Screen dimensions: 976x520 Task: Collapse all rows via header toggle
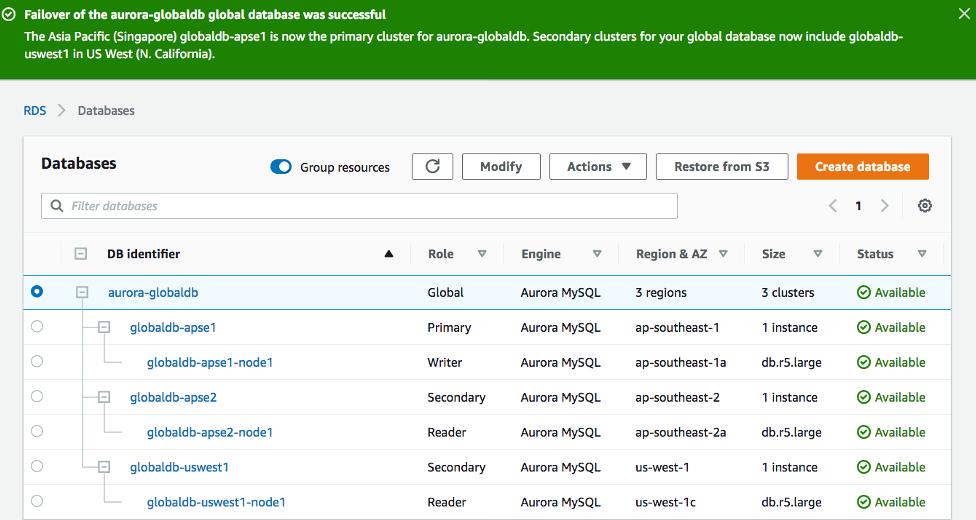[81, 253]
